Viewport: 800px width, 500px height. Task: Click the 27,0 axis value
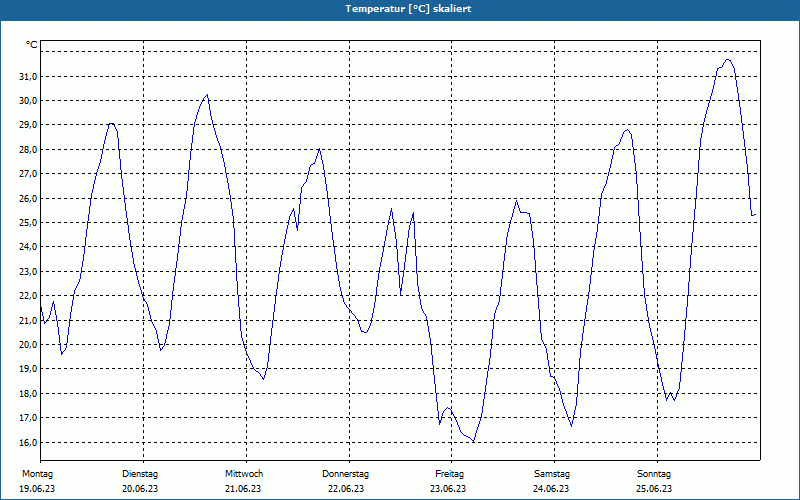(x=28, y=174)
